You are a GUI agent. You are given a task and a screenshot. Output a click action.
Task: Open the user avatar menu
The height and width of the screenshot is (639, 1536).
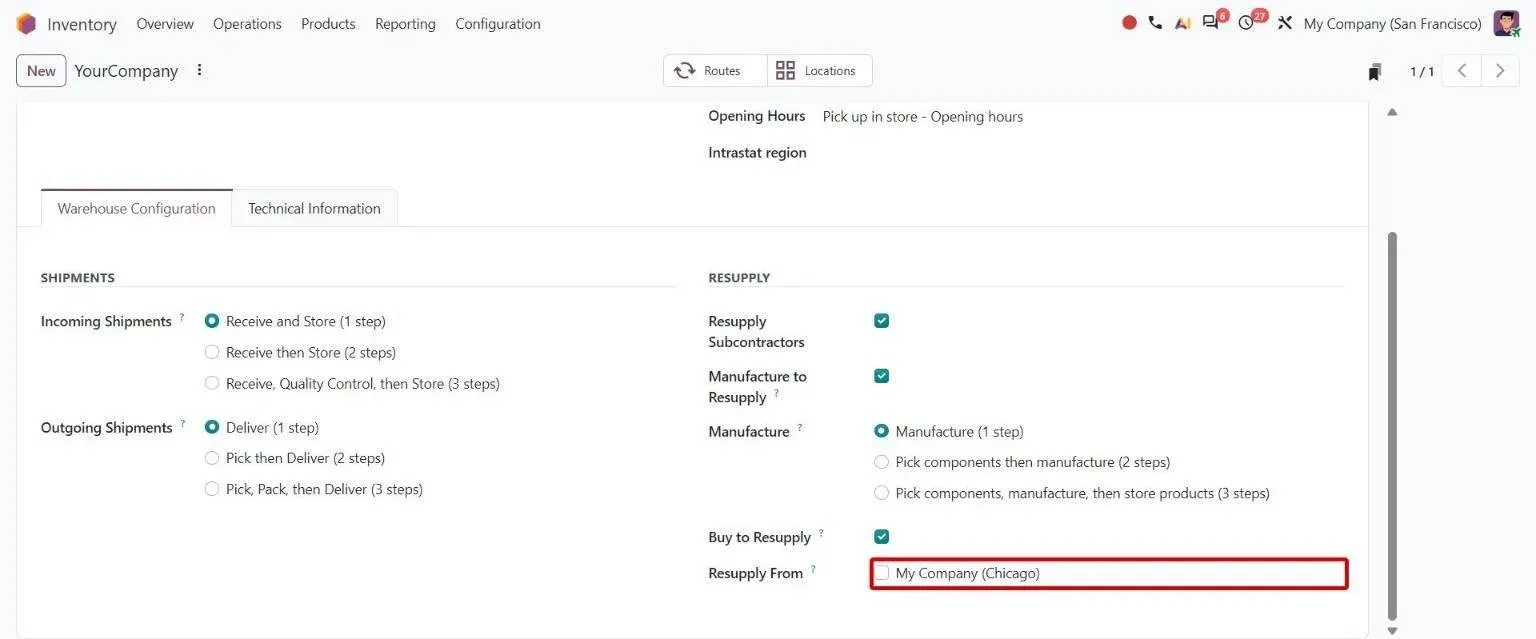point(1506,23)
